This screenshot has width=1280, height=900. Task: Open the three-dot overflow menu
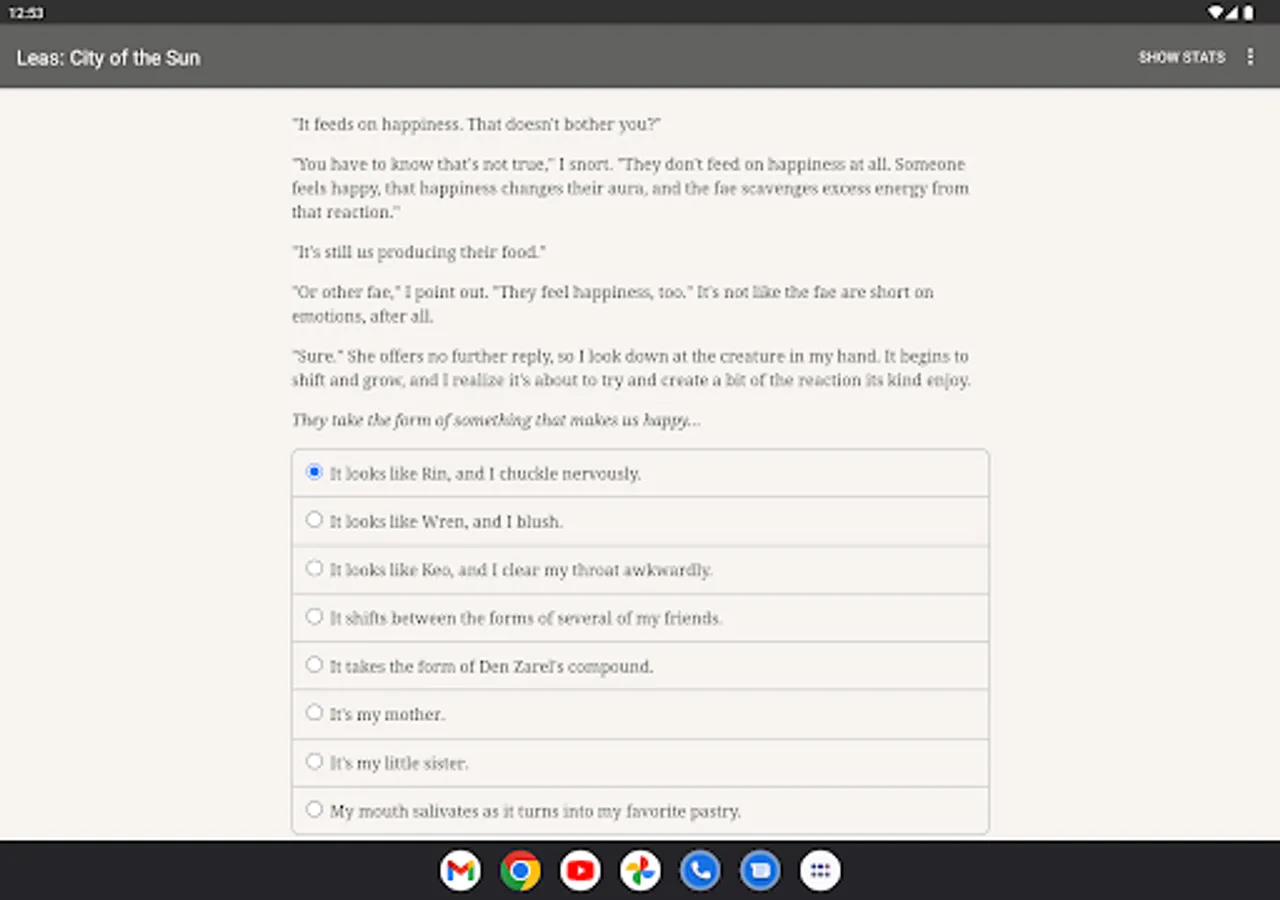point(1250,57)
